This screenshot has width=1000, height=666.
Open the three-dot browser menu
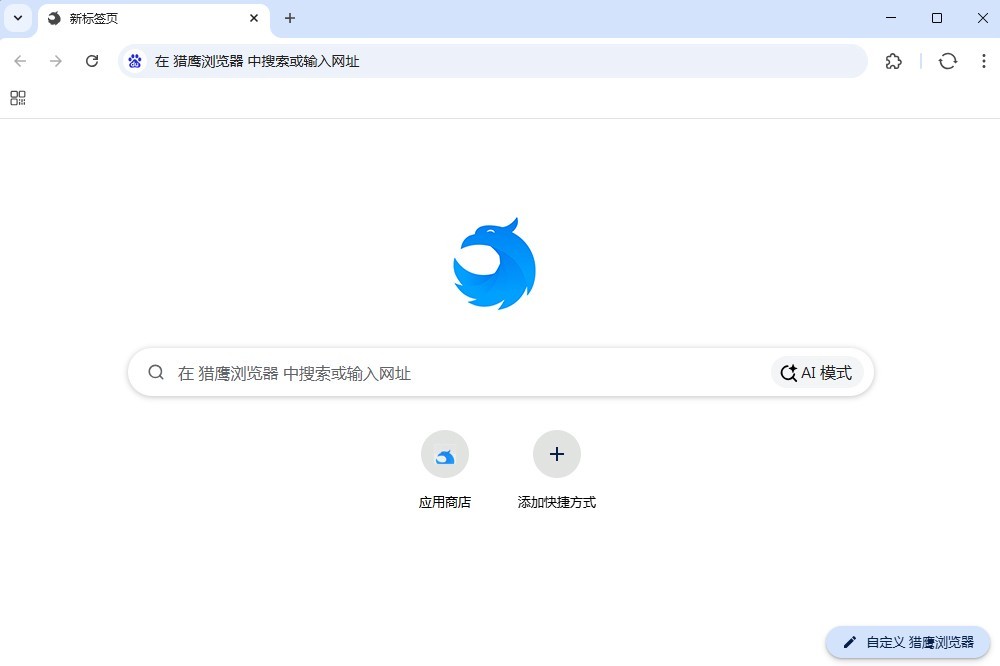(x=983, y=61)
